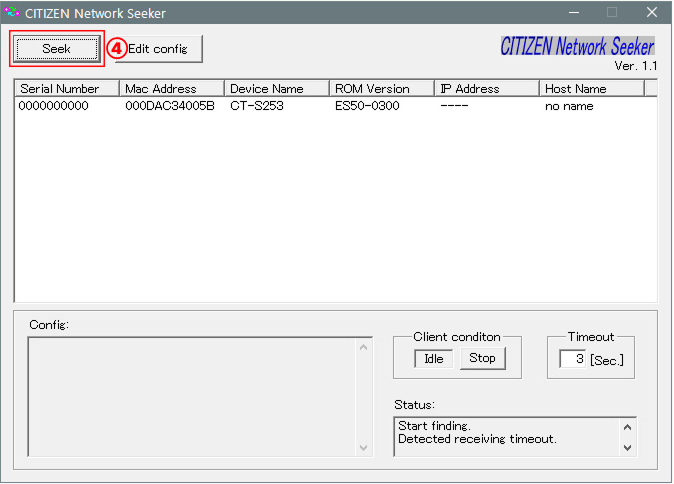The image size is (674, 484).
Task: Select the CT-S253 device row
Action: [256, 106]
